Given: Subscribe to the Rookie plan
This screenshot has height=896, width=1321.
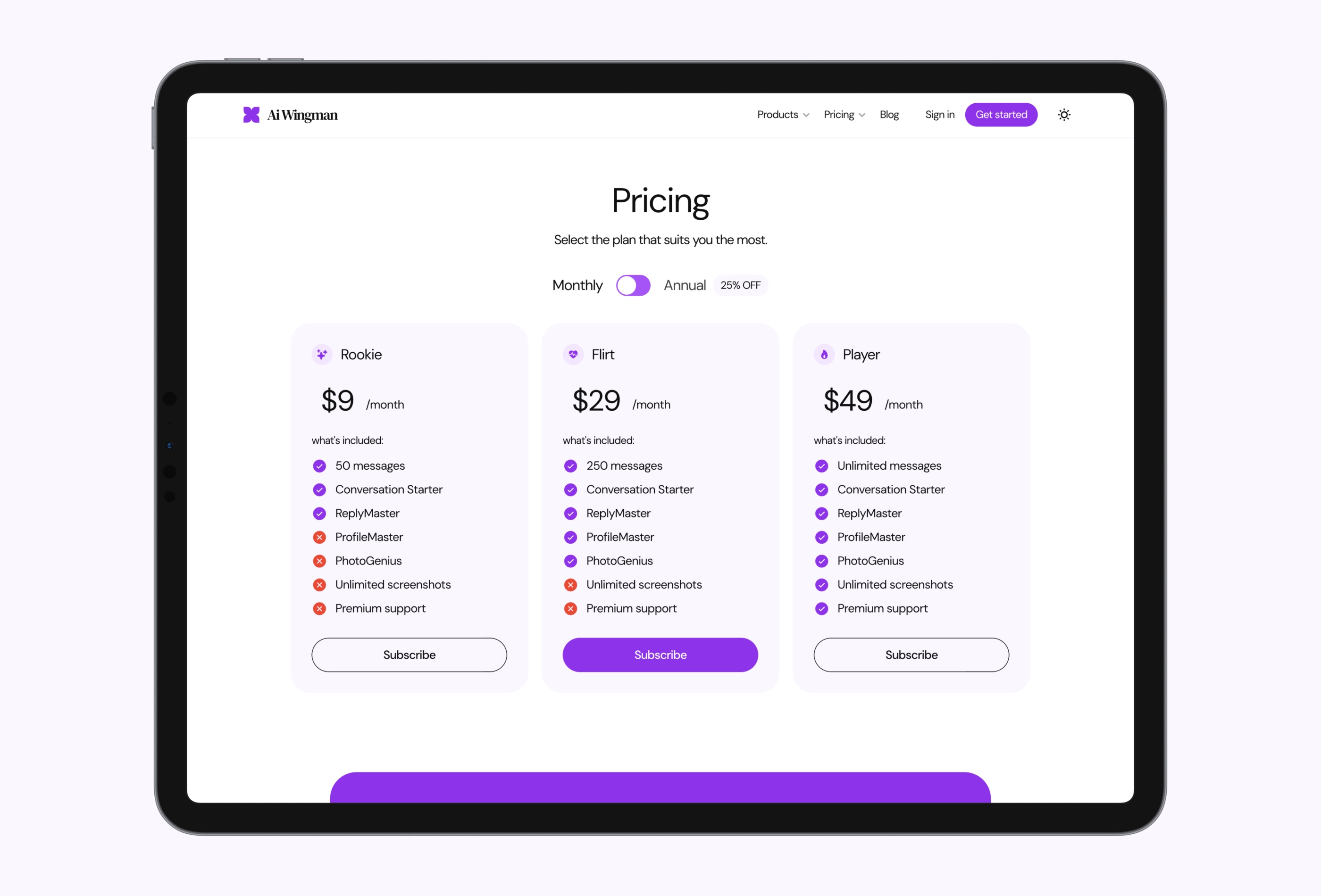Looking at the screenshot, I should (x=408, y=654).
